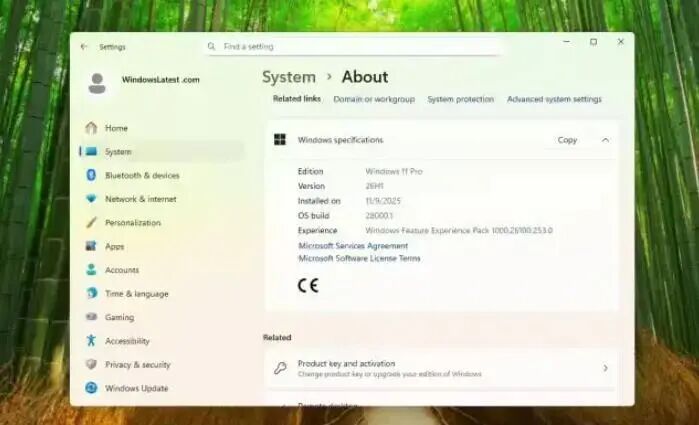This screenshot has height=425, width=699.
Task: Select Privacy & security shield icon
Action: click(92, 365)
